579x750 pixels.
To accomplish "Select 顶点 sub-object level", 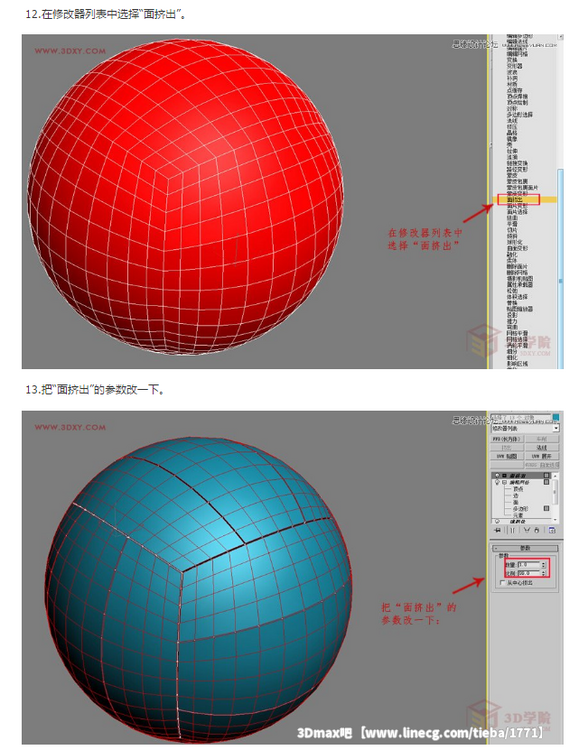I will click(518, 489).
